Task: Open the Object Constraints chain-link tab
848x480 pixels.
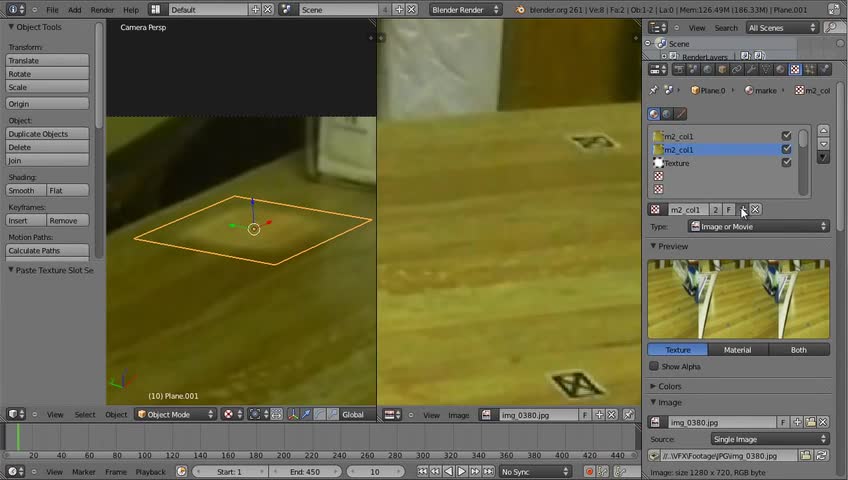Action: point(737,69)
